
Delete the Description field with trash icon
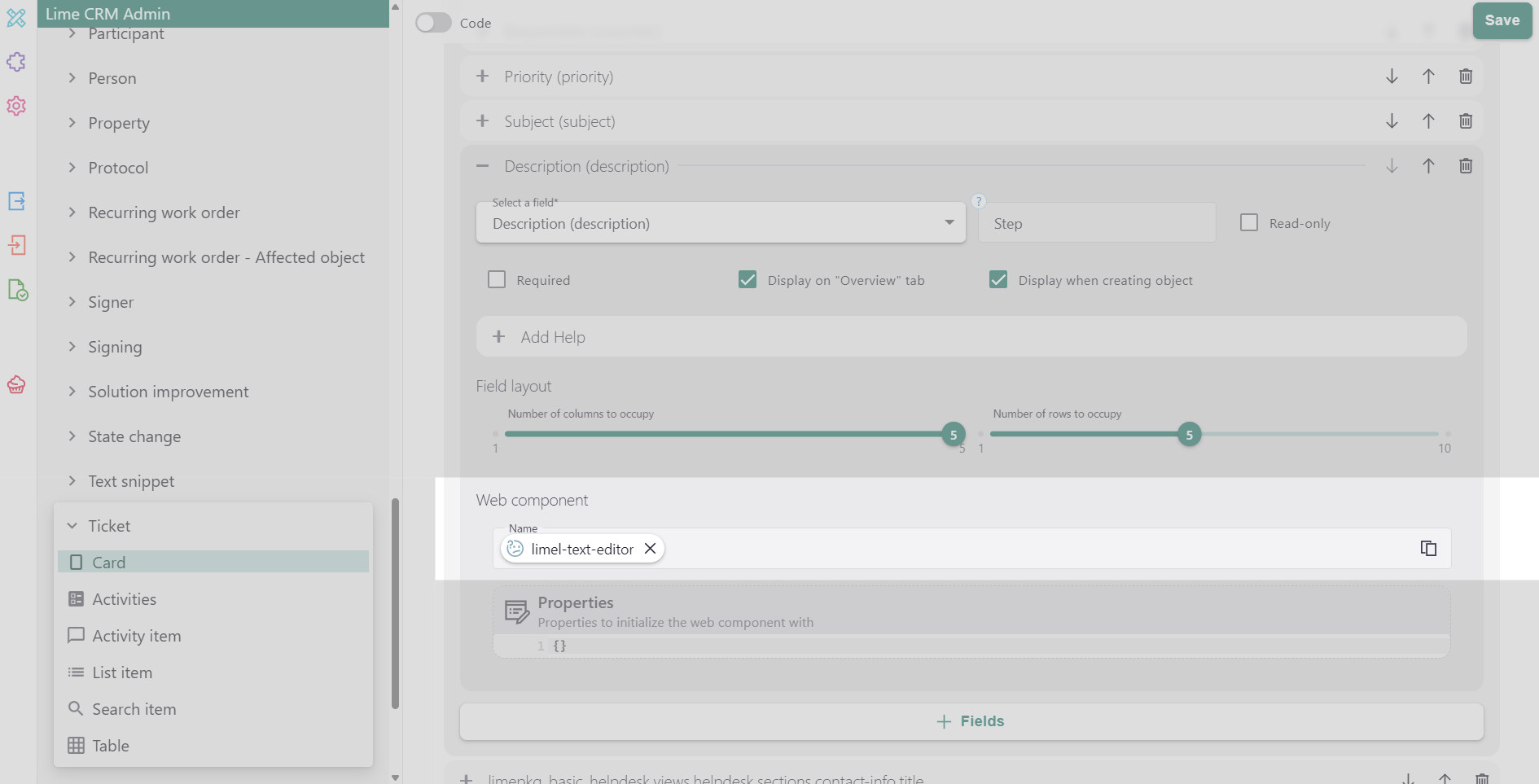1465,166
